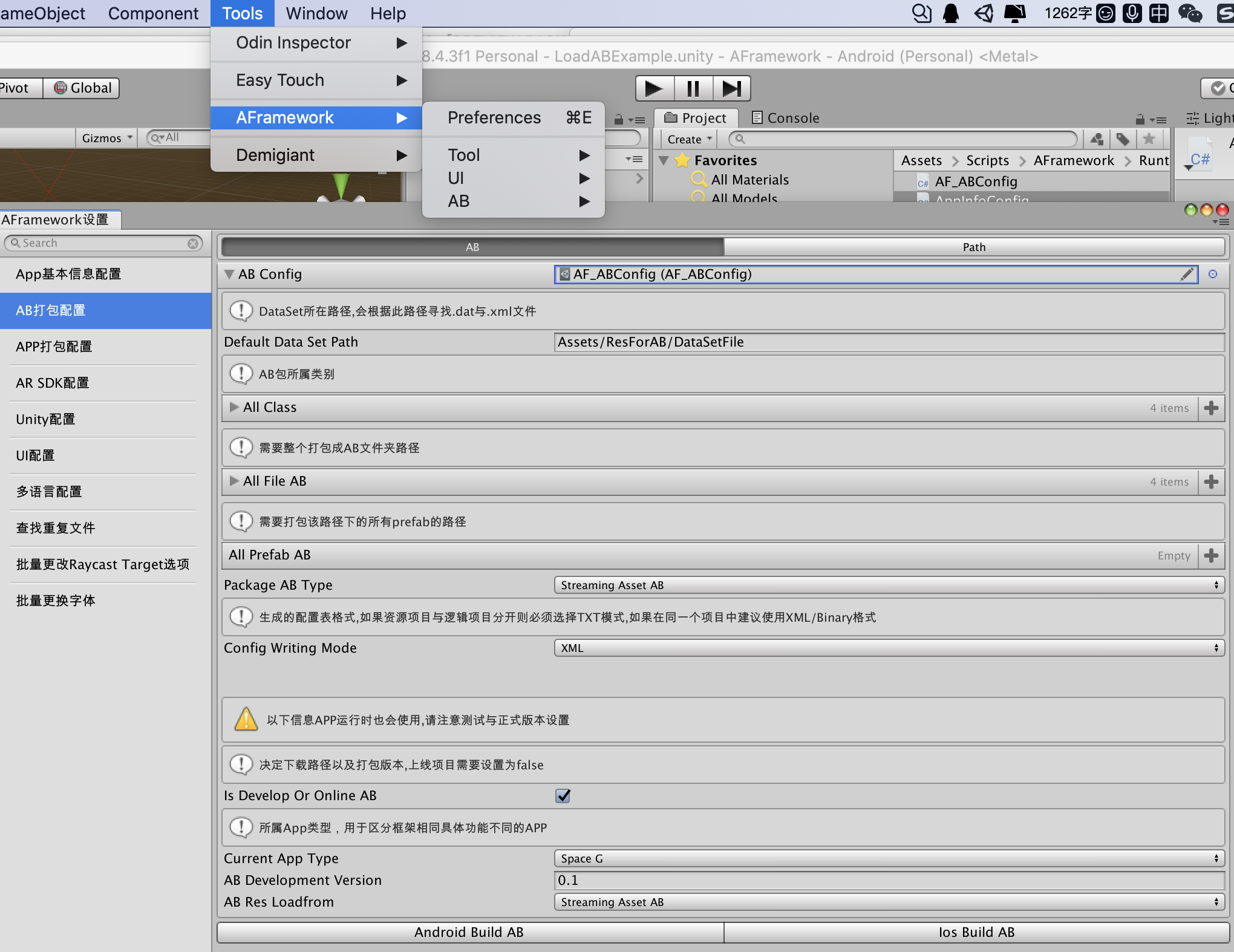This screenshot has width=1234, height=952.
Task: Click the Play button in the toolbar
Action: pos(654,89)
